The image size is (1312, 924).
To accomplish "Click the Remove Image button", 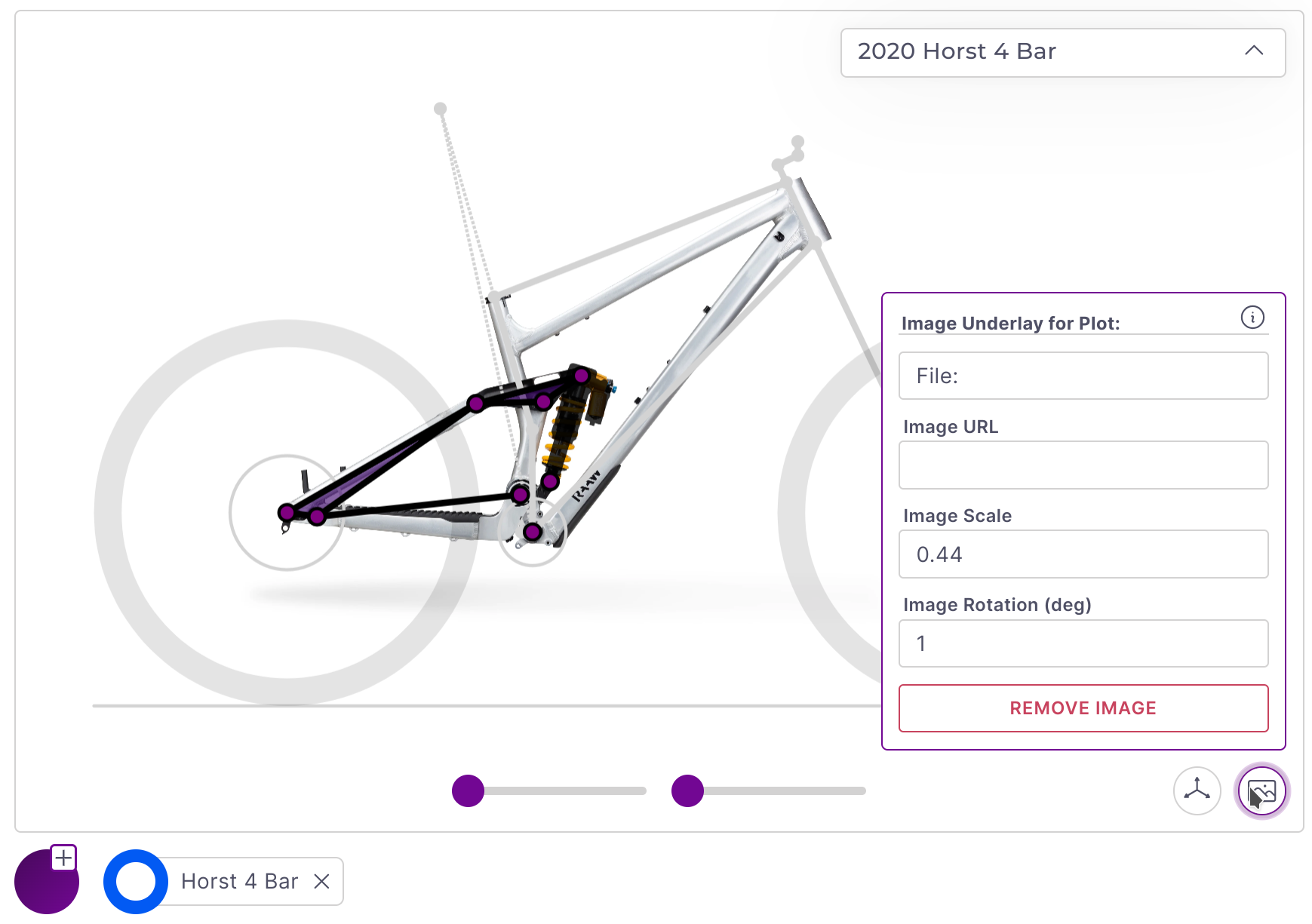I will 1083,708.
